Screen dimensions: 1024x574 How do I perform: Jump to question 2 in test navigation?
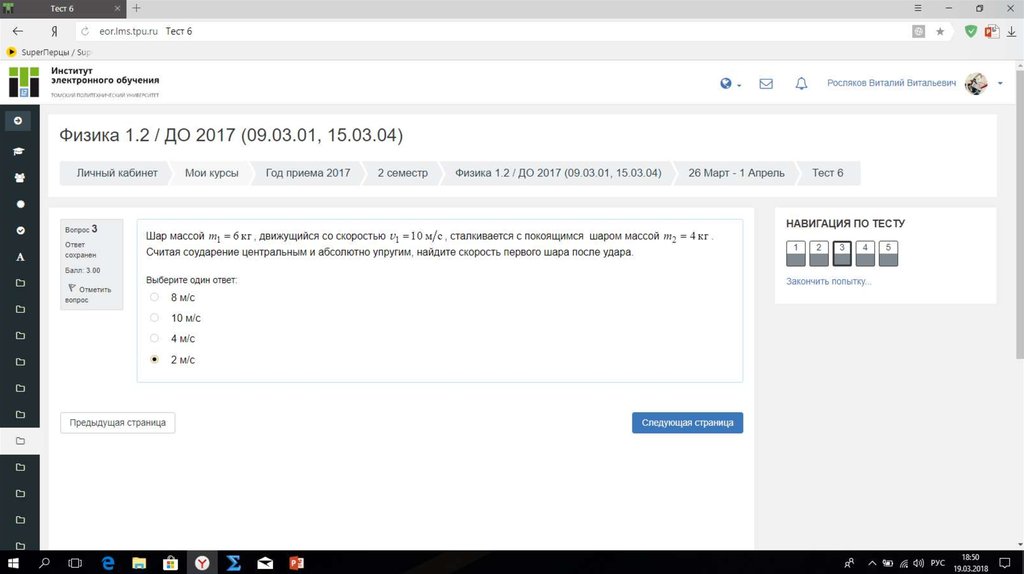818,253
